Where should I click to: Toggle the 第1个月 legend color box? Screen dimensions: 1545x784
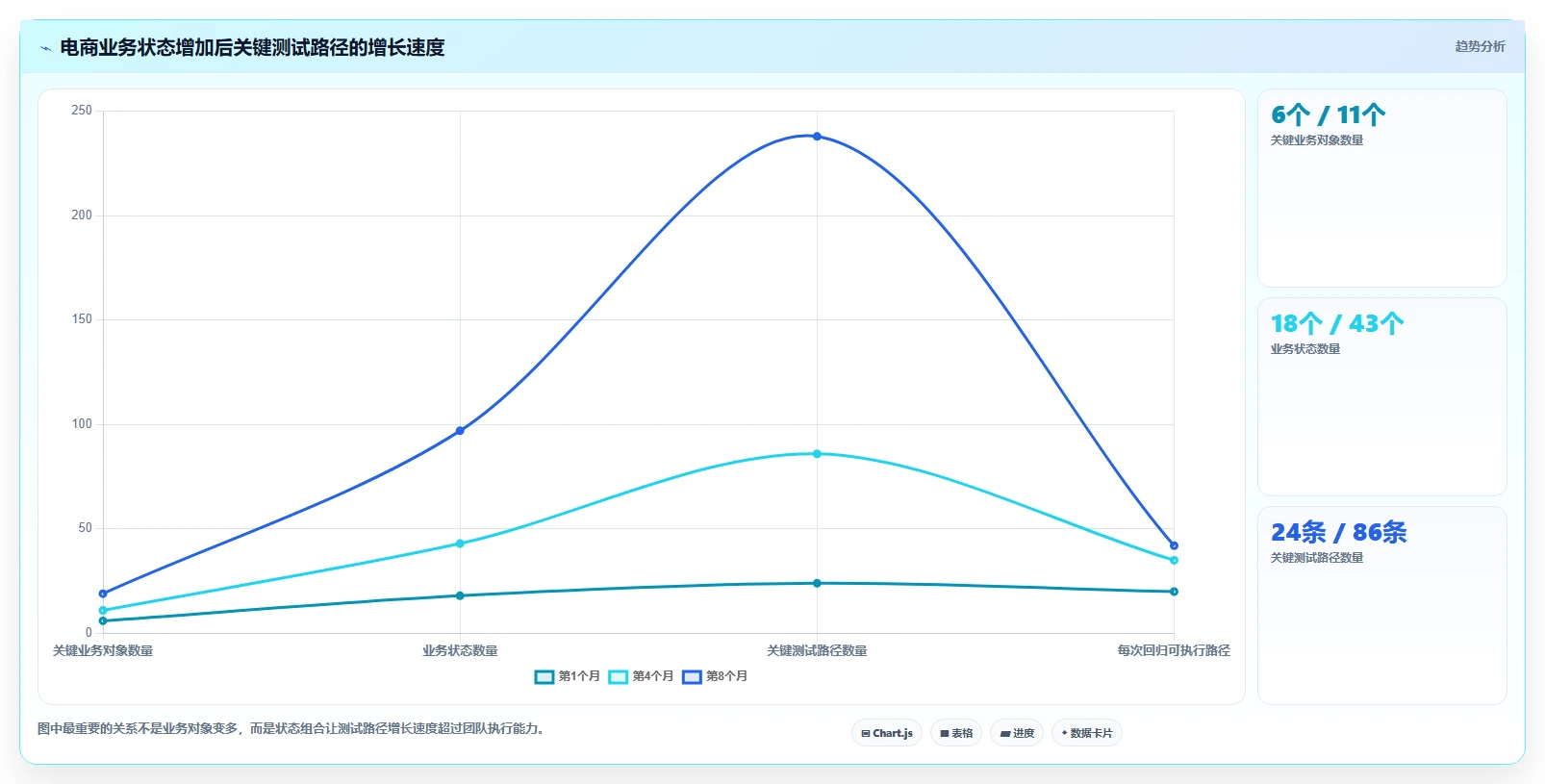pos(545,677)
